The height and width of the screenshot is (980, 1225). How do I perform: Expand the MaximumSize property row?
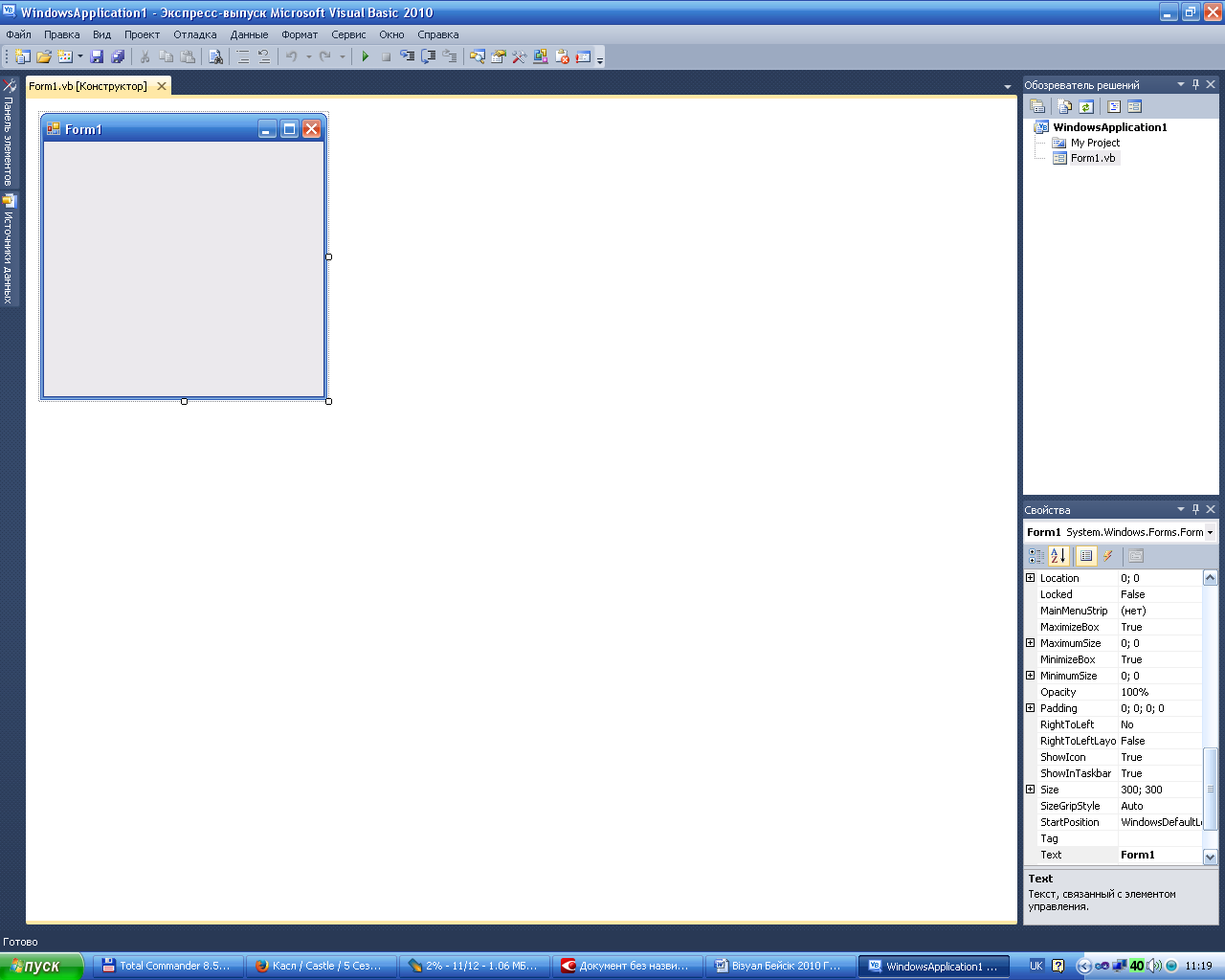click(x=1030, y=643)
